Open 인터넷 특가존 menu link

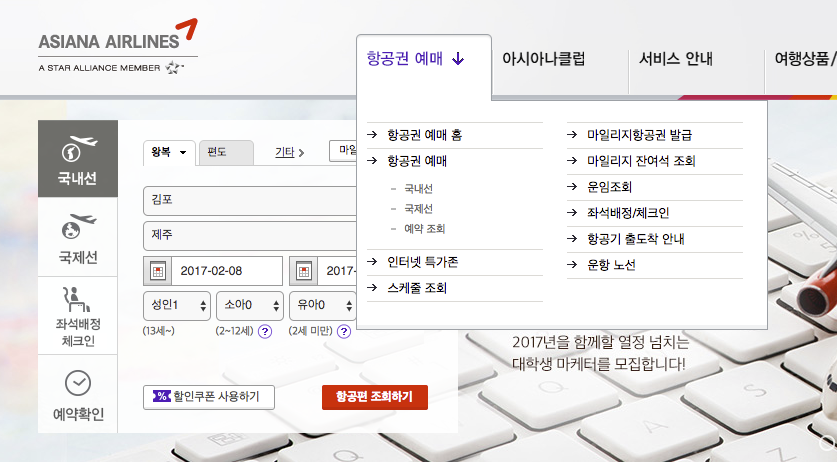[422, 262]
